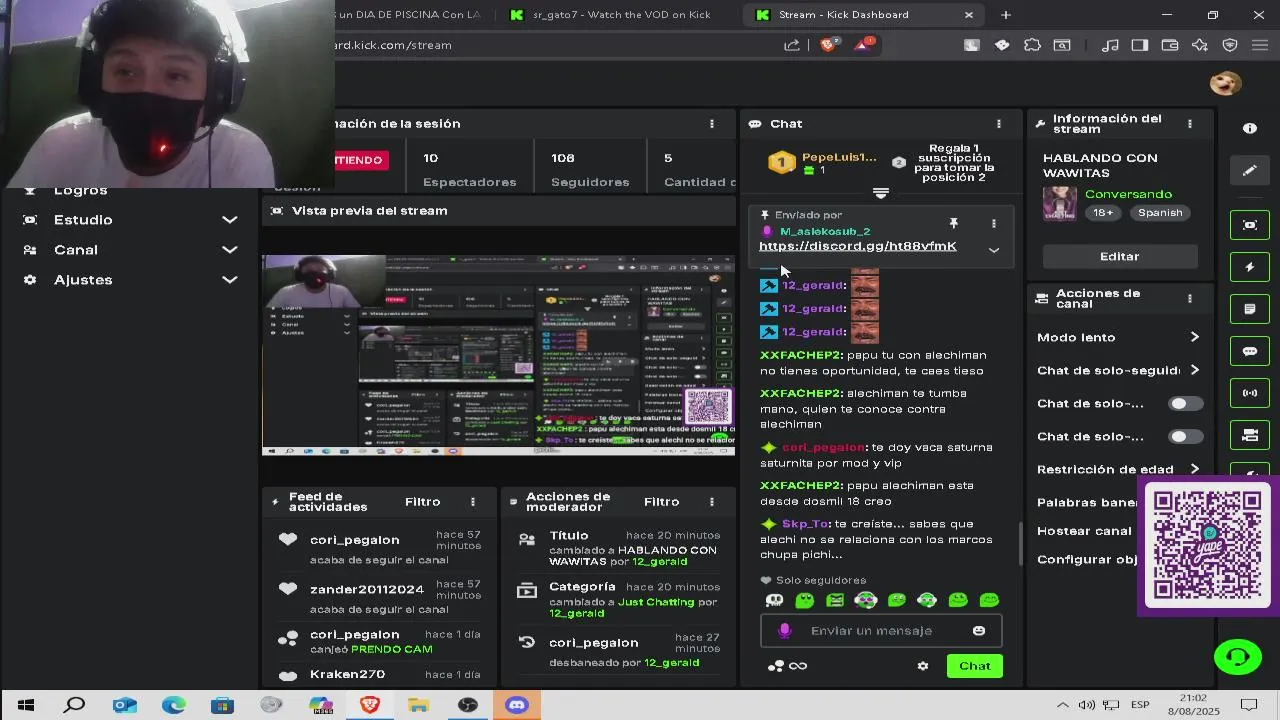Open the info icon in the right sidebar
Image resolution: width=1280 pixels, height=720 pixels.
pos(1250,128)
